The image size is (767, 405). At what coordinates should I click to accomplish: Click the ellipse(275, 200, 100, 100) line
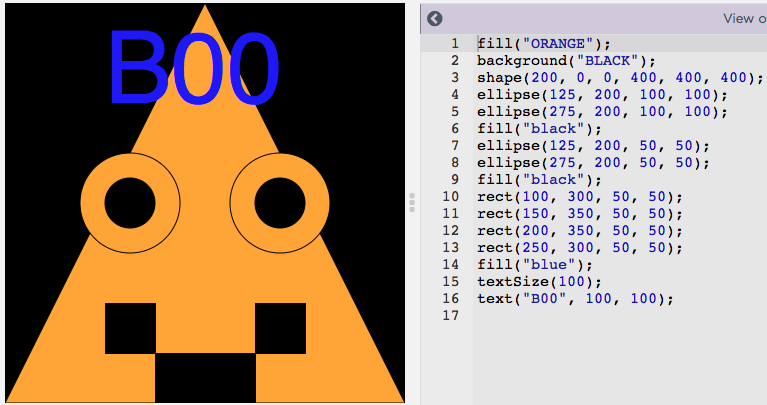pyautogui.click(x=602, y=112)
